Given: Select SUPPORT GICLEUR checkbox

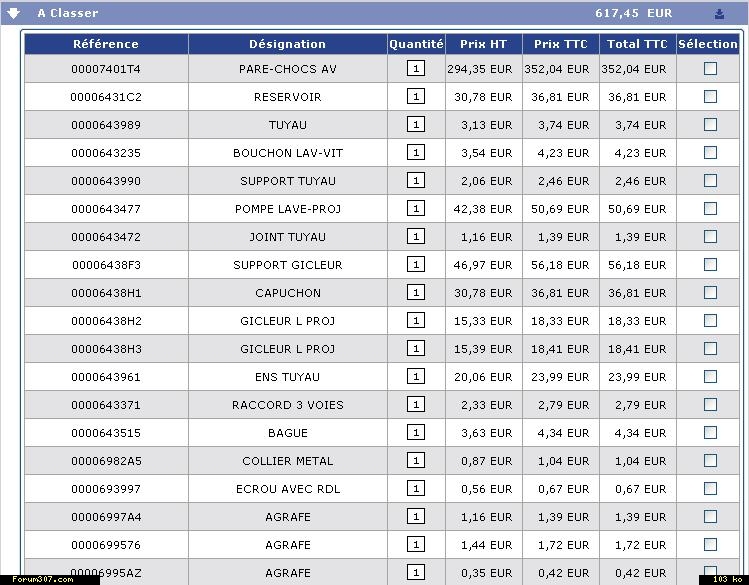Looking at the screenshot, I should pyautogui.click(x=710, y=265).
